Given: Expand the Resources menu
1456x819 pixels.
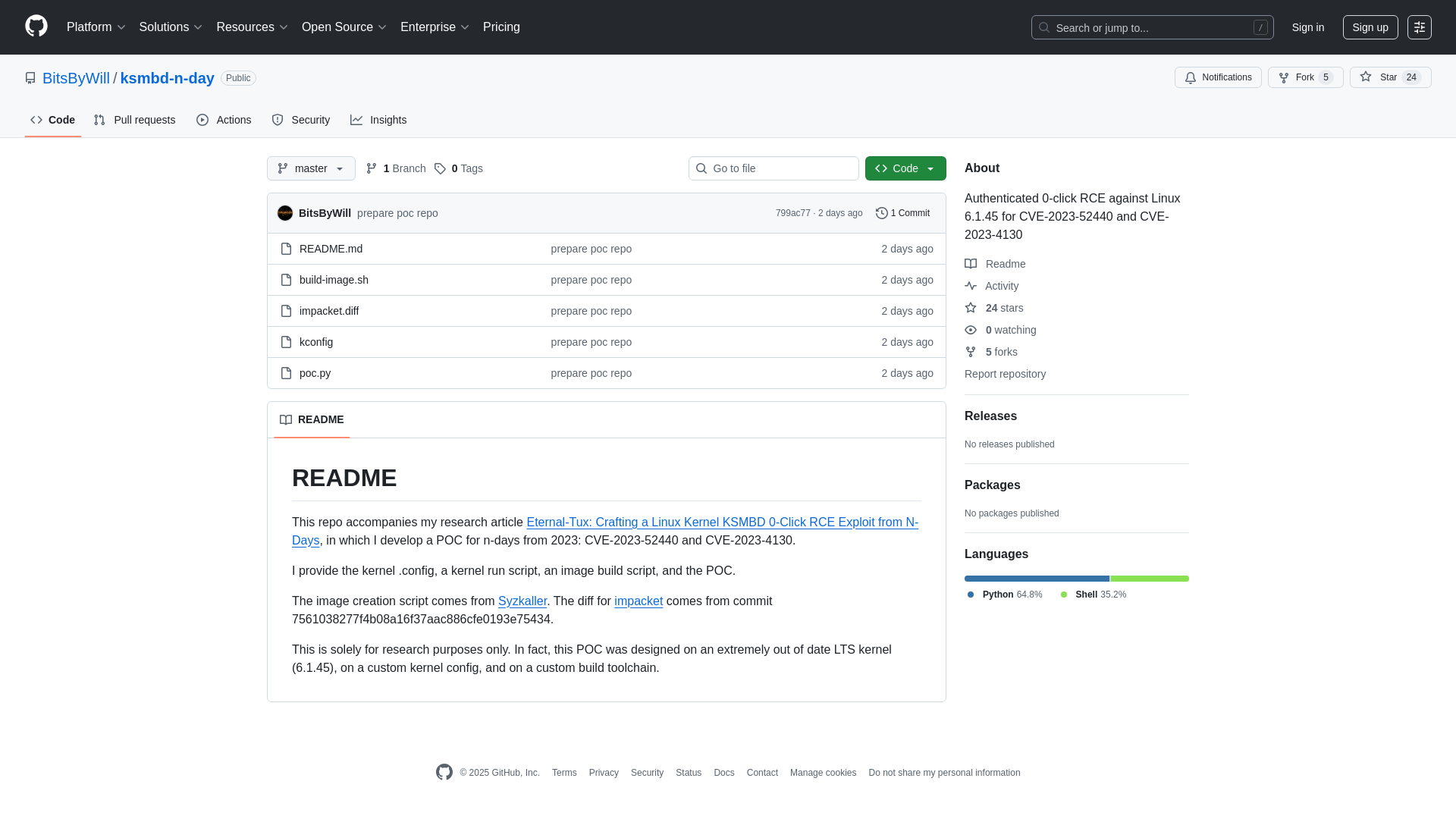Looking at the screenshot, I should coord(252,27).
